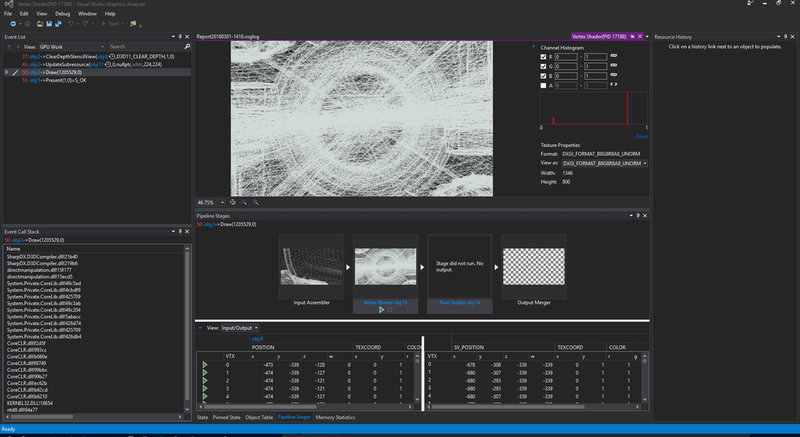This screenshot has width=800, height=437.
Task: Click the history clock icon in ClearDepthStencilView row
Action: (x=112, y=57)
